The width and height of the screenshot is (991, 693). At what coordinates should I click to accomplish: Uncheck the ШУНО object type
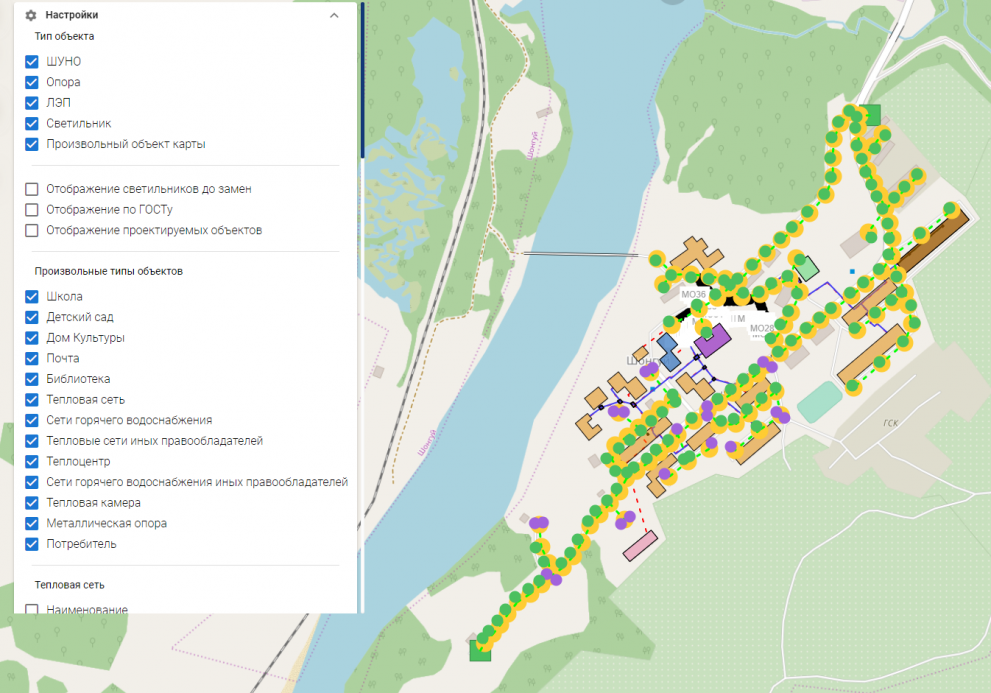click(x=32, y=62)
